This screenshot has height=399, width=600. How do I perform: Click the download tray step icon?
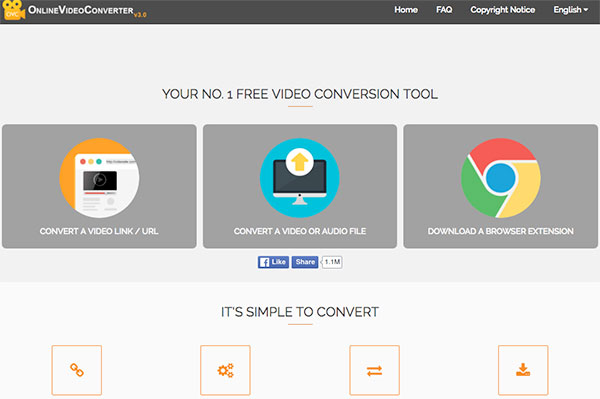(523, 370)
